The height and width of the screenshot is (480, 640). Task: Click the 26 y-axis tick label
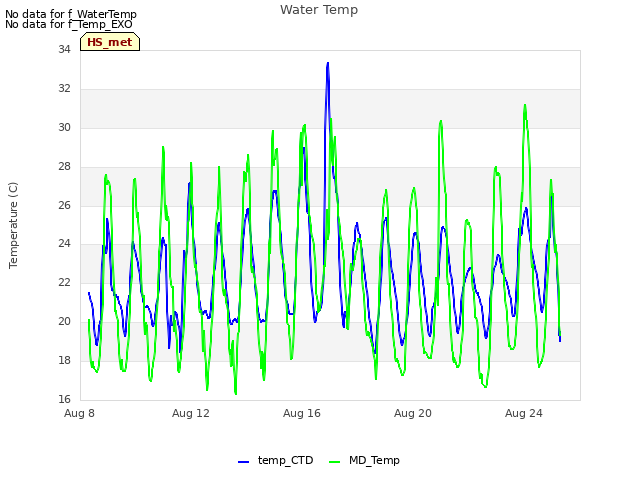64,205
